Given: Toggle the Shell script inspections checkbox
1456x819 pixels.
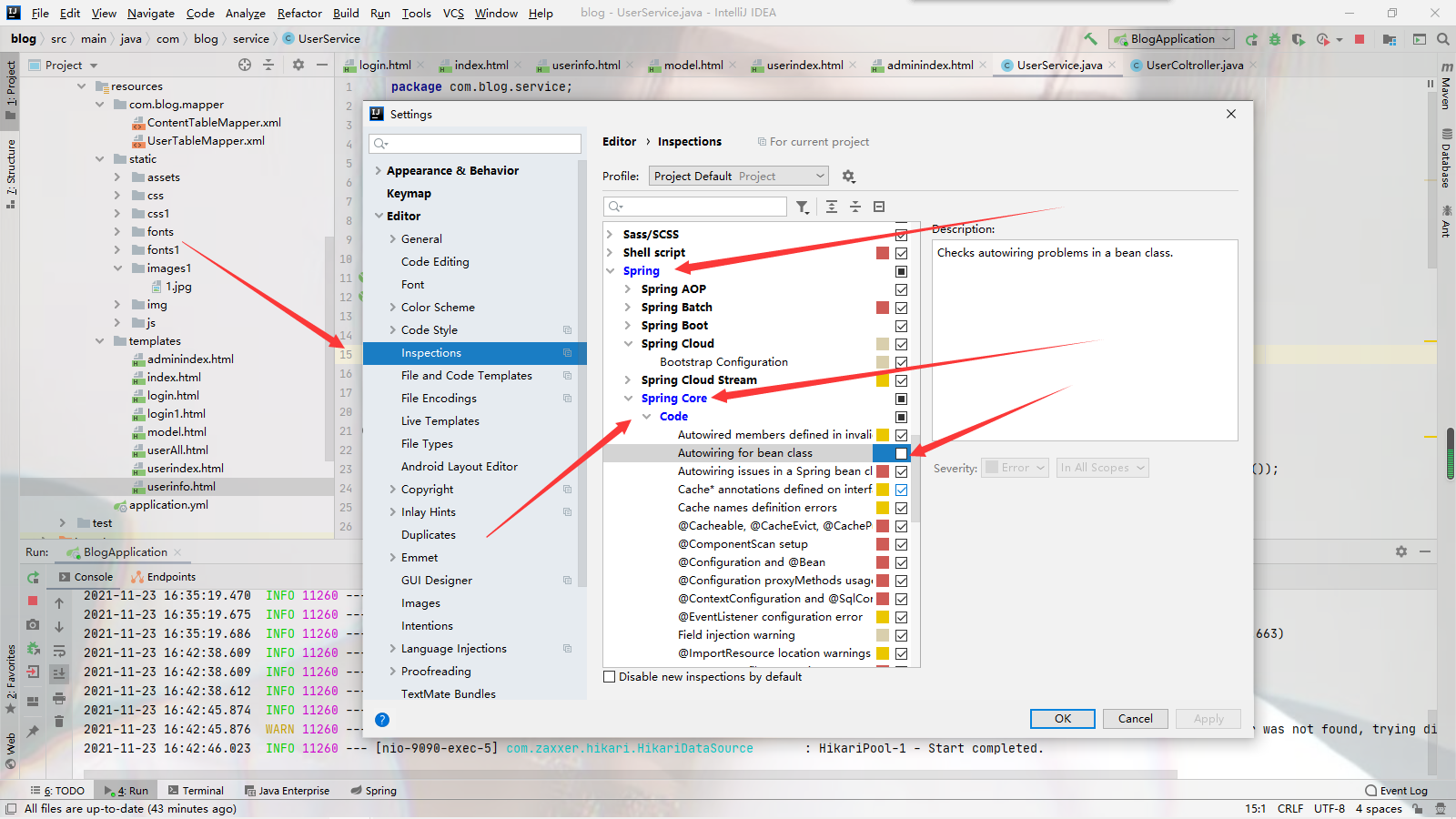Looking at the screenshot, I should [902, 253].
